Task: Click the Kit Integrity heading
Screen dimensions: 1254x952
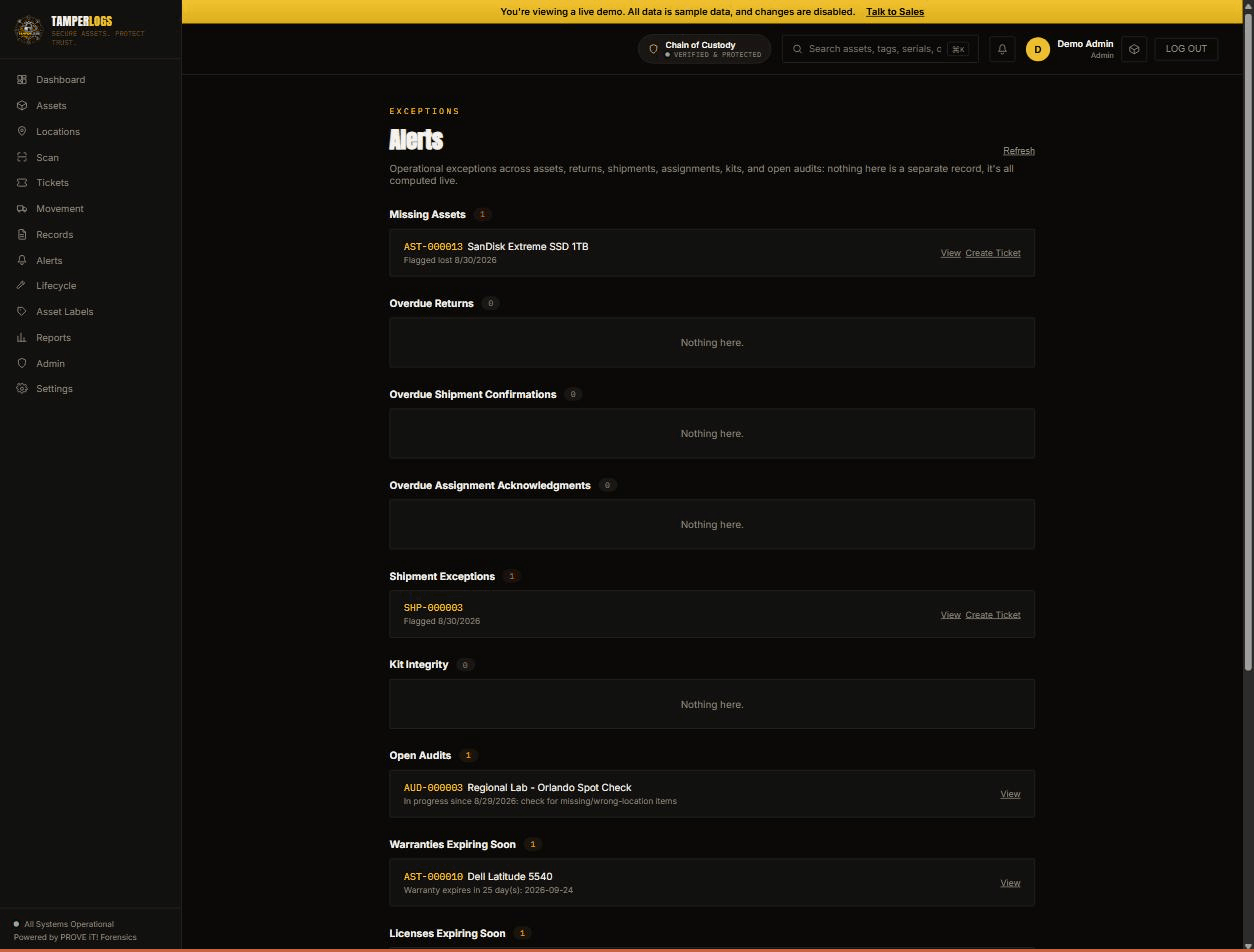Action: click(419, 664)
